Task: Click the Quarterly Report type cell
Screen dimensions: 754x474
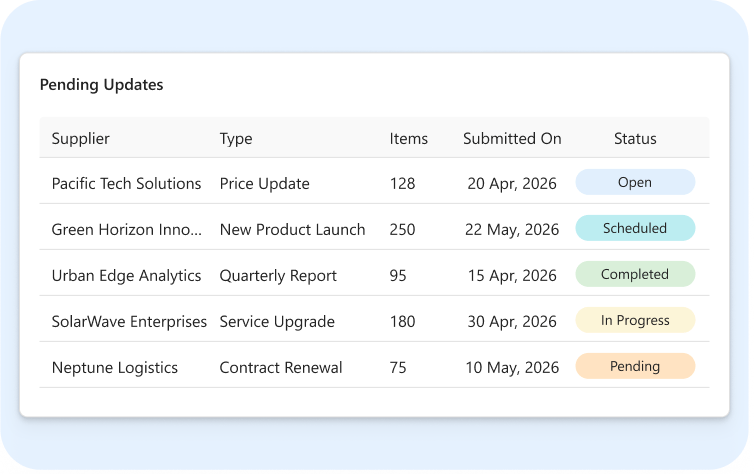Action: pyautogui.click(x=278, y=276)
